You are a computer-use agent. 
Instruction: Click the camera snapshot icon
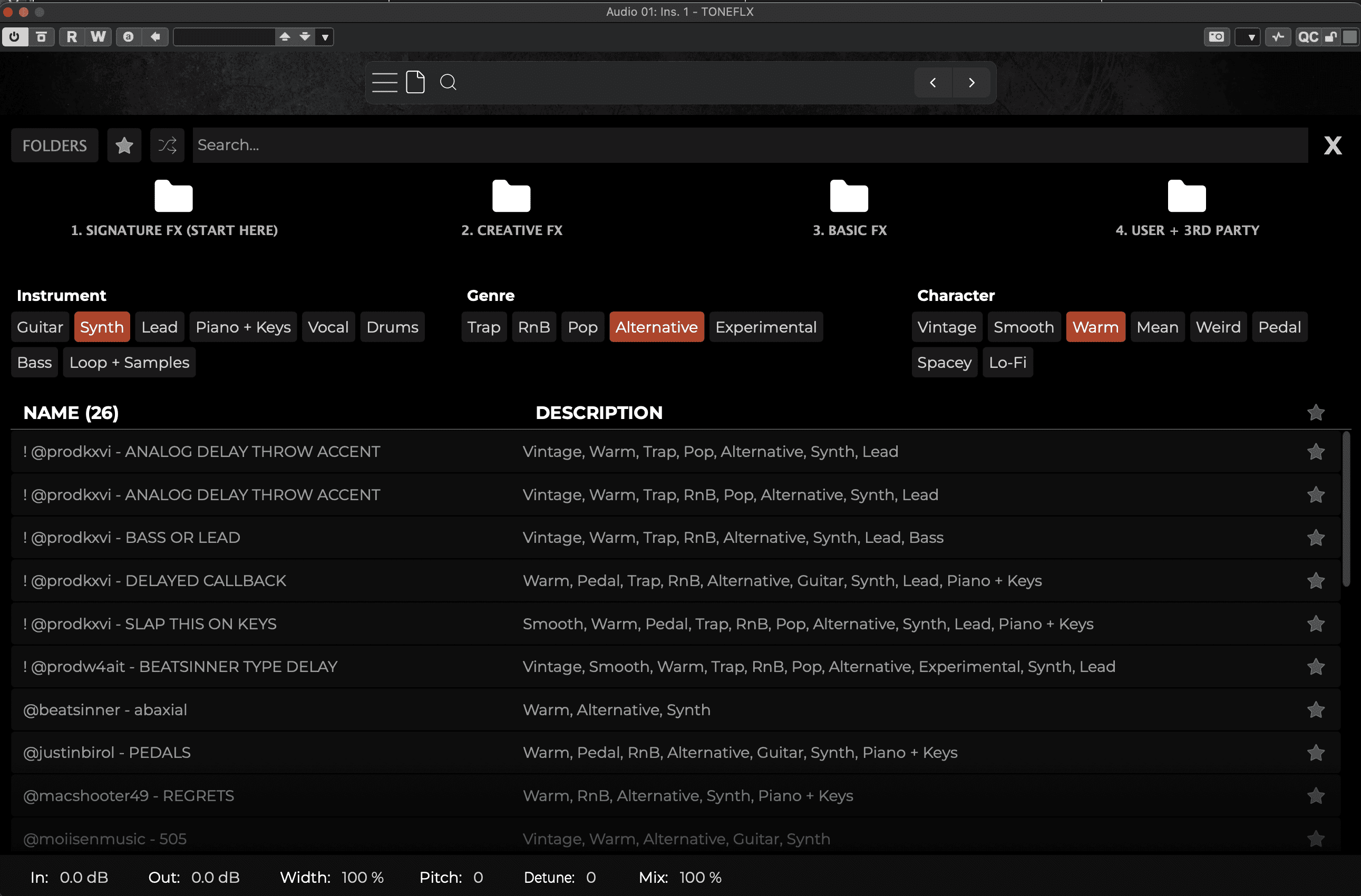[x=1217, y=37]
